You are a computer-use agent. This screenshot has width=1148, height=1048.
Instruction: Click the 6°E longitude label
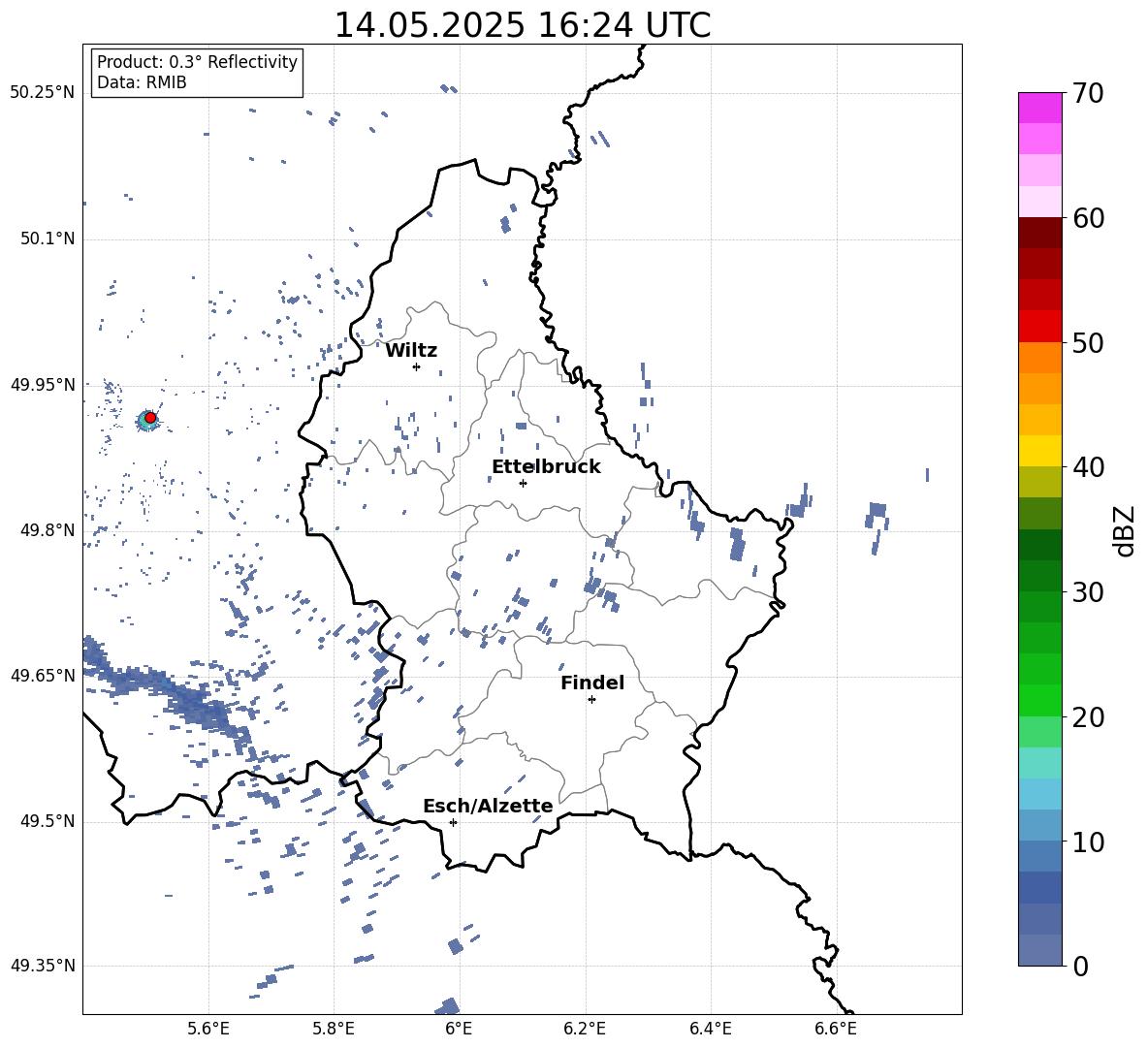(459, 1030)
